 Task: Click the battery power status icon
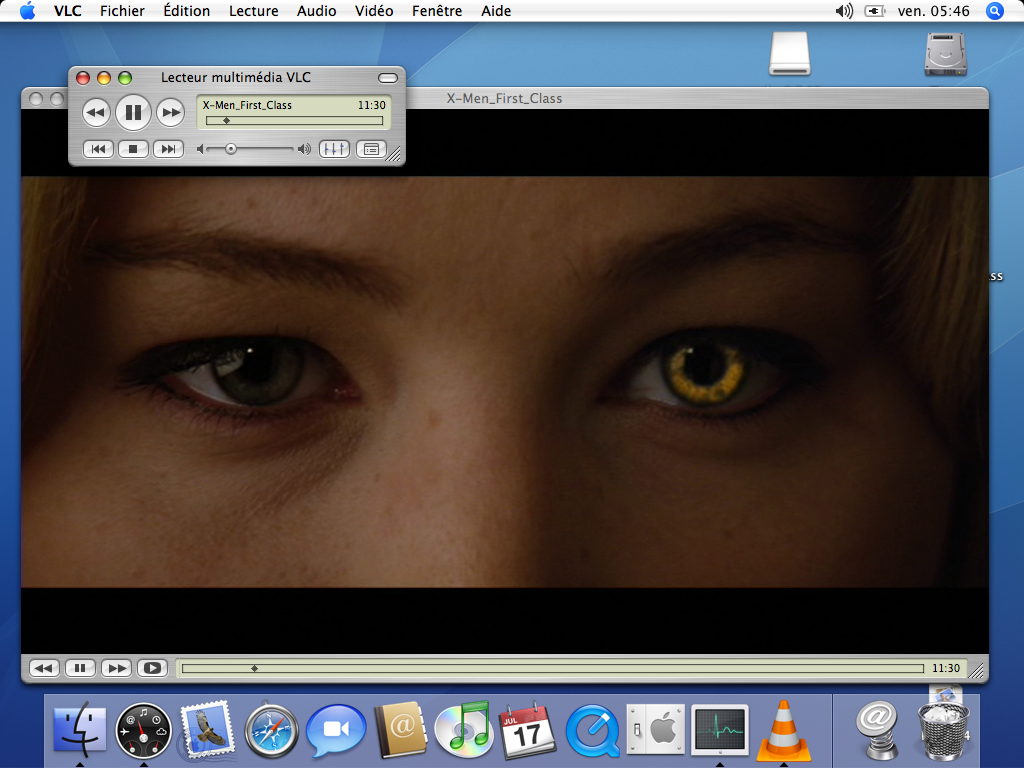point(874,11)
